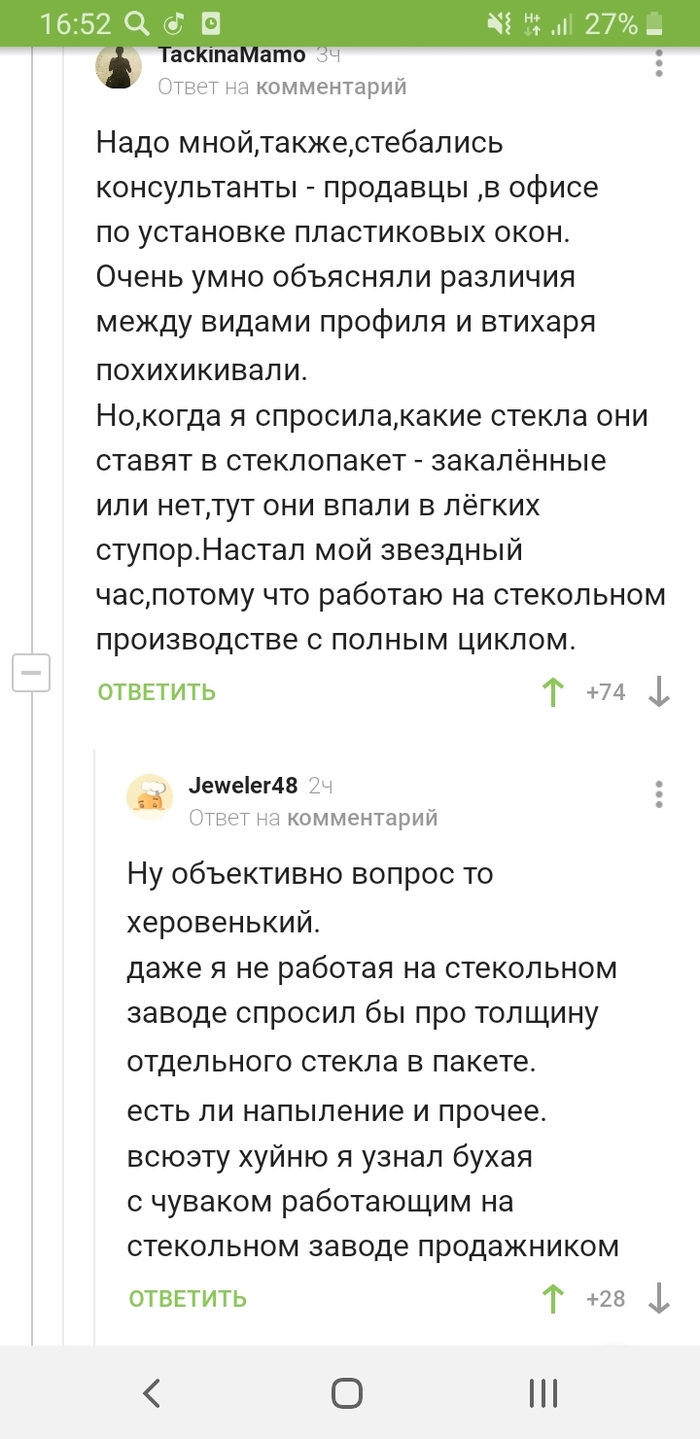Upvote Jeweler48's comment
The width and height of the screenshot is (700, 1439).
tap(552, 1298)
